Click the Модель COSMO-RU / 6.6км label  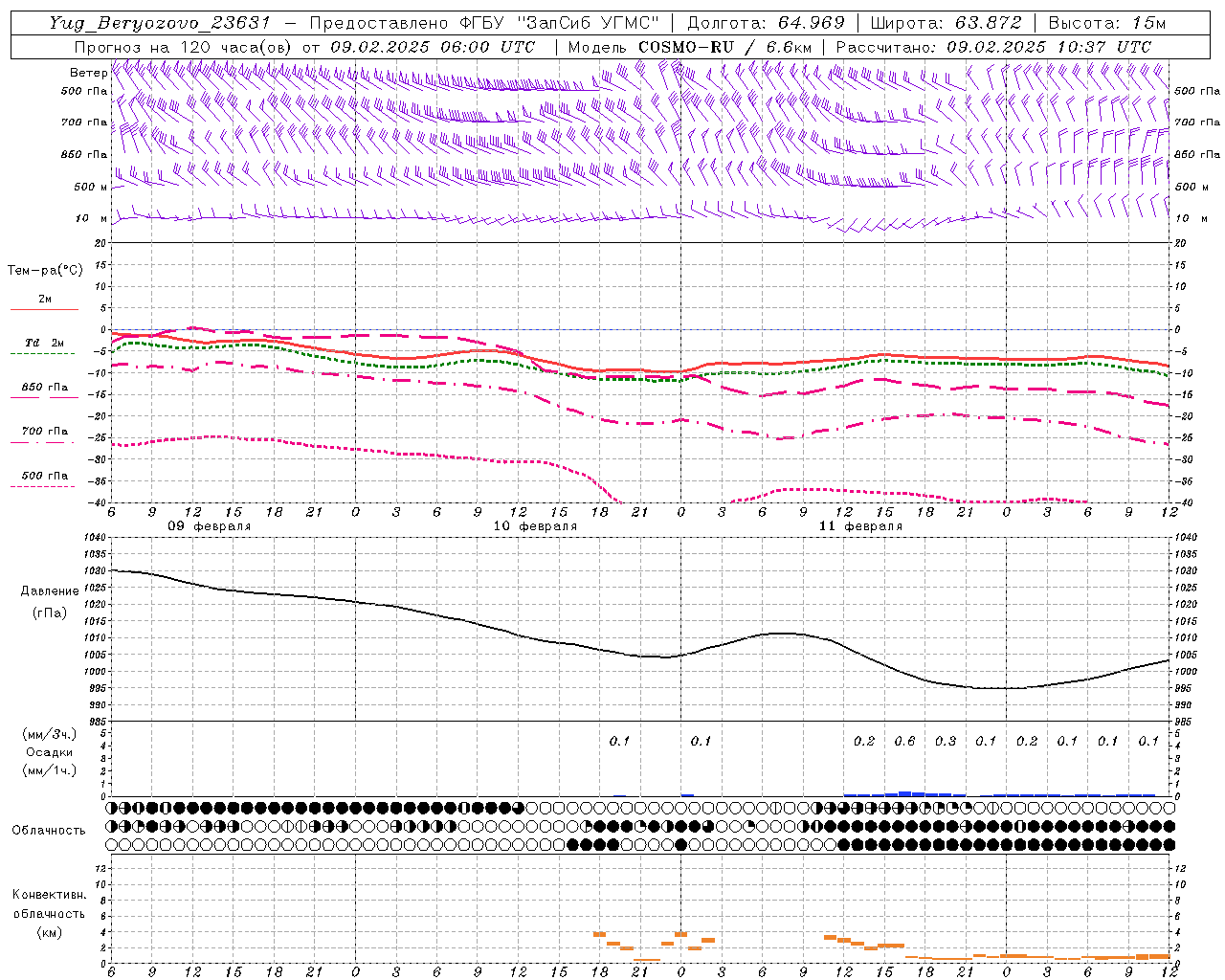[690, 47]
